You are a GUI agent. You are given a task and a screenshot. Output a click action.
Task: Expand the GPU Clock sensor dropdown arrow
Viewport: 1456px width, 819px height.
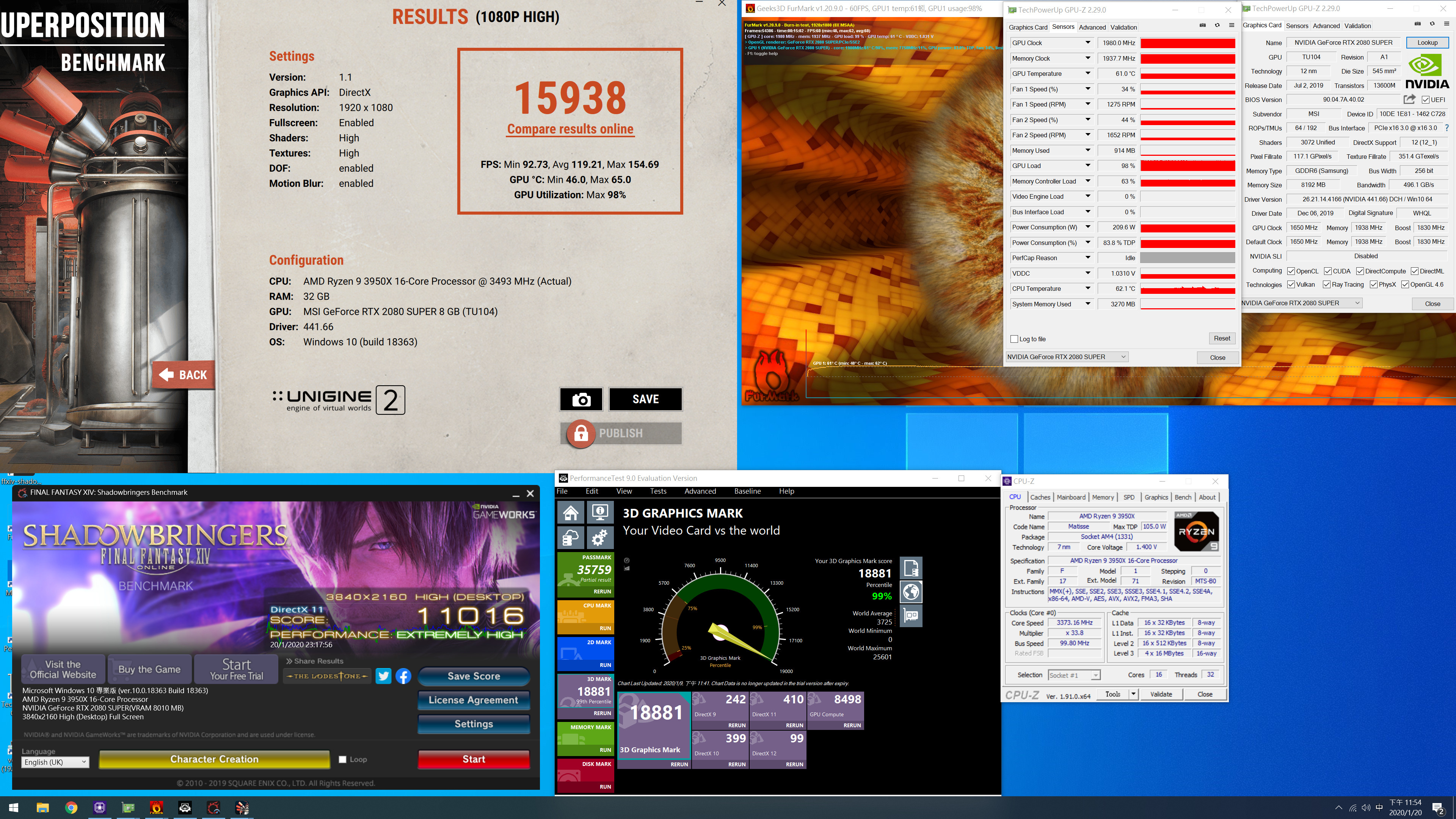1087,42
